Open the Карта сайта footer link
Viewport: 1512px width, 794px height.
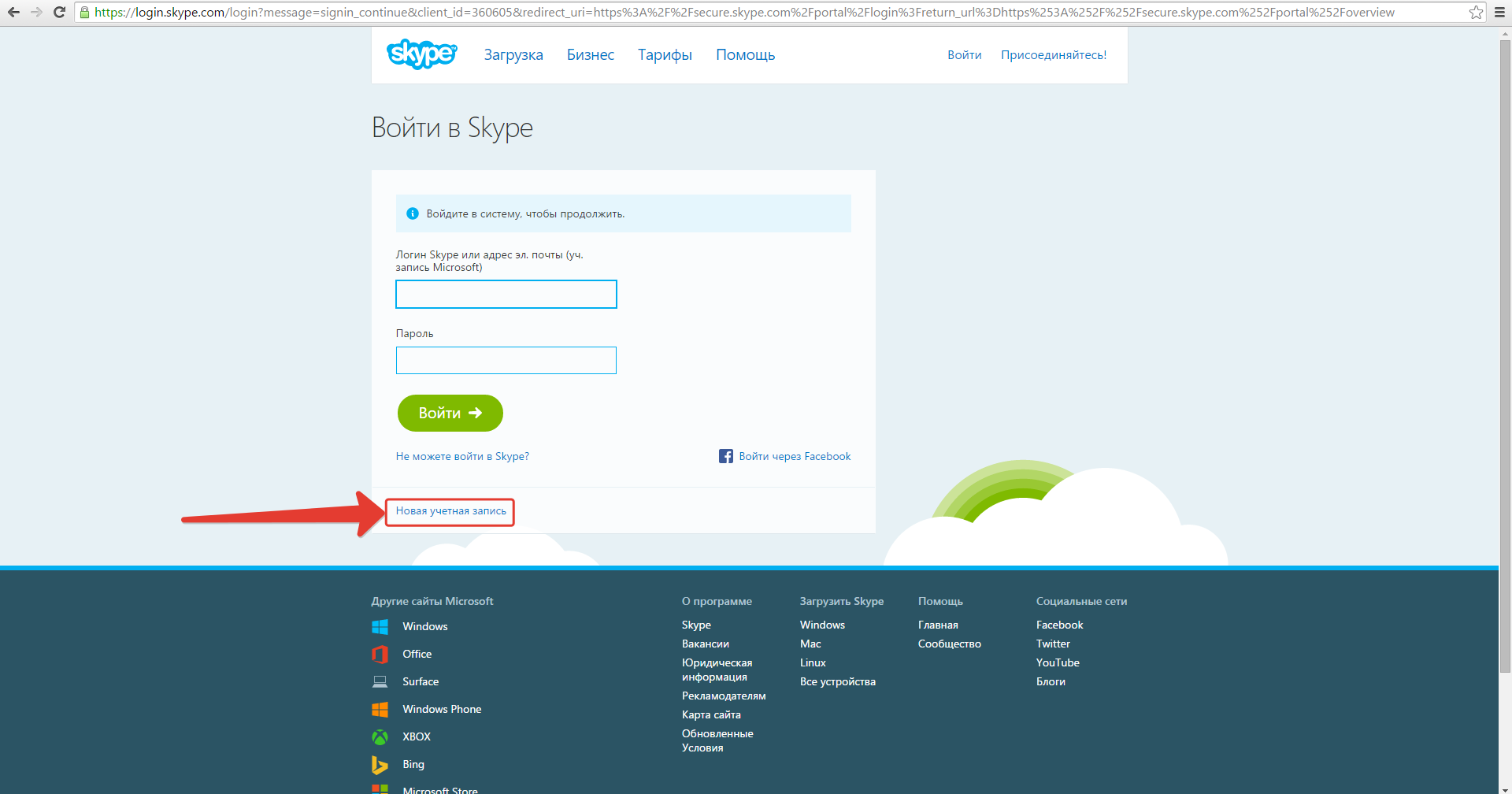click(x=711, y=714)
